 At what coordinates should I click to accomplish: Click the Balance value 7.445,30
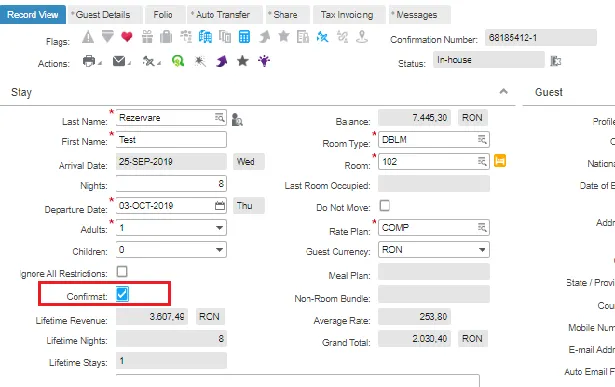(x=415, y=118)
